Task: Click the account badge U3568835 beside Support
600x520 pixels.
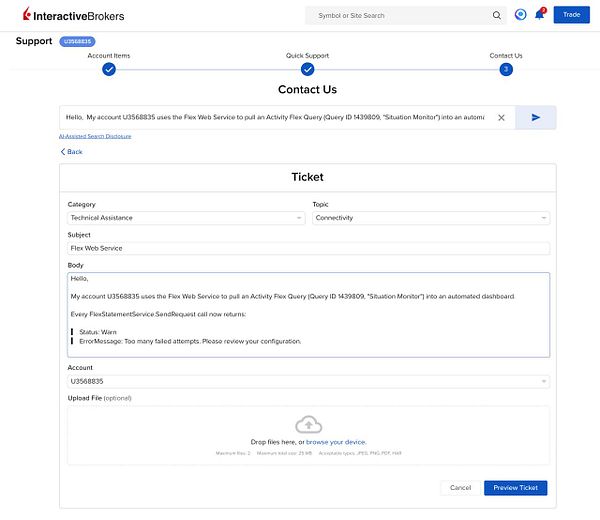Action: coord(77,41)
